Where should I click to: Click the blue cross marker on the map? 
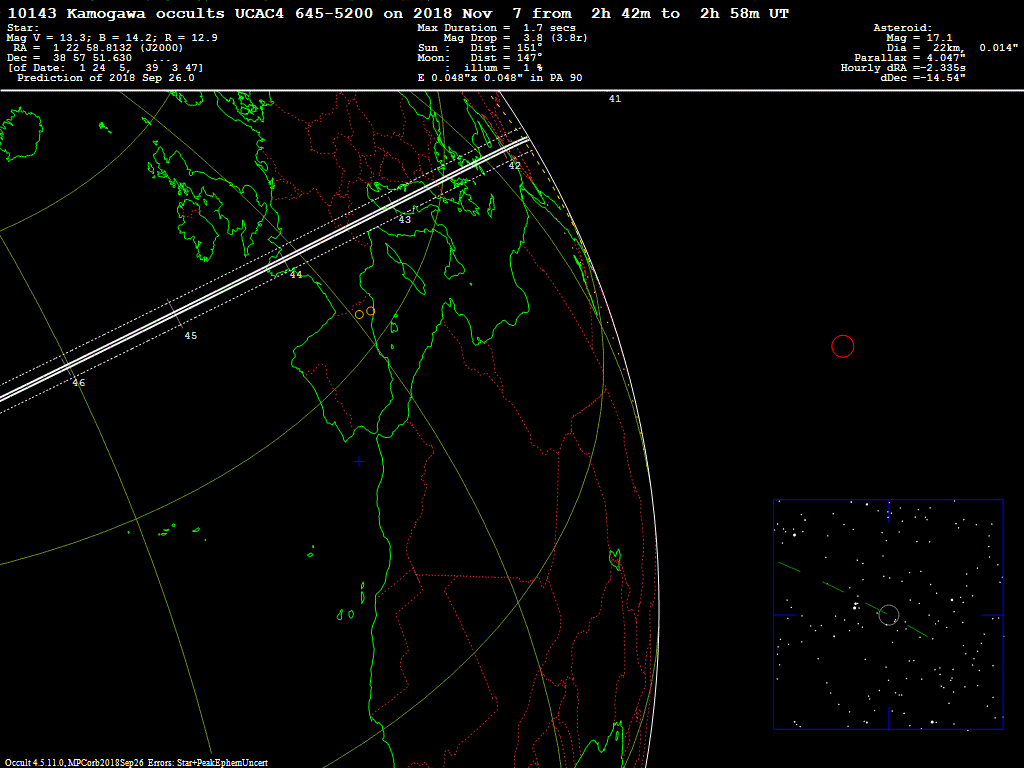pos(358,461)
